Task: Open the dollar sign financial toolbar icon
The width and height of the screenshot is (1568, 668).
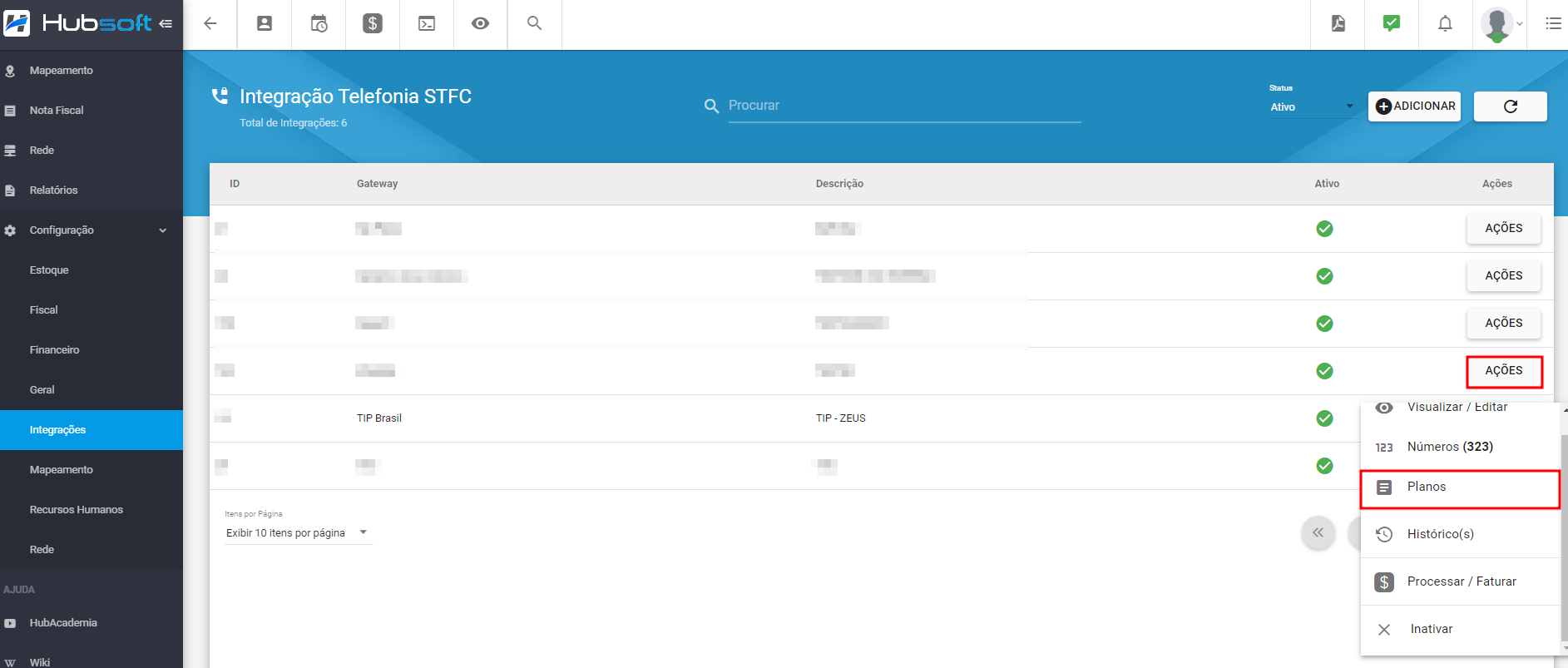Action: (x=373, y=23)
